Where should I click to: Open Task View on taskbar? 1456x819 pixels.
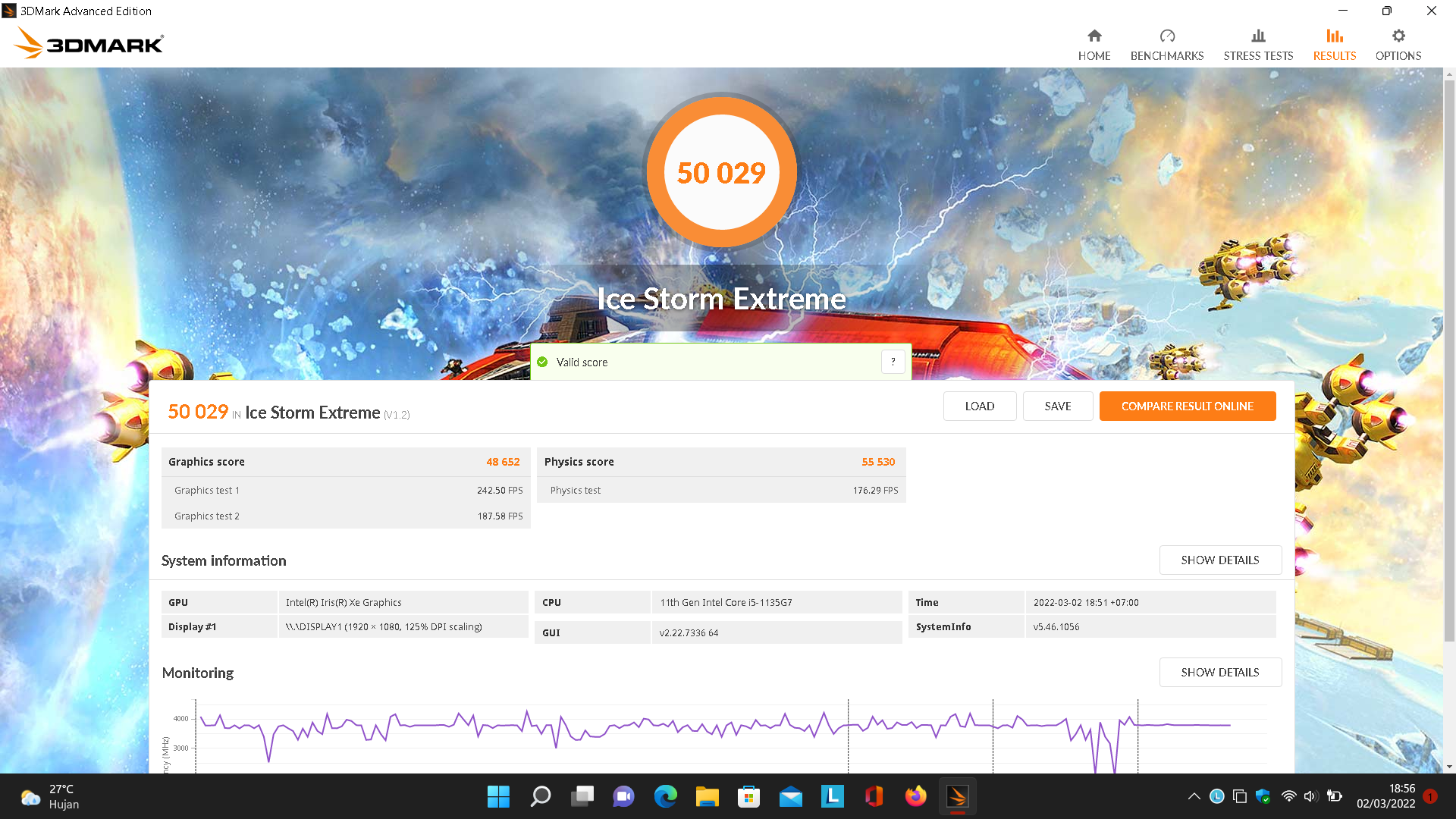tap(582, 796)
